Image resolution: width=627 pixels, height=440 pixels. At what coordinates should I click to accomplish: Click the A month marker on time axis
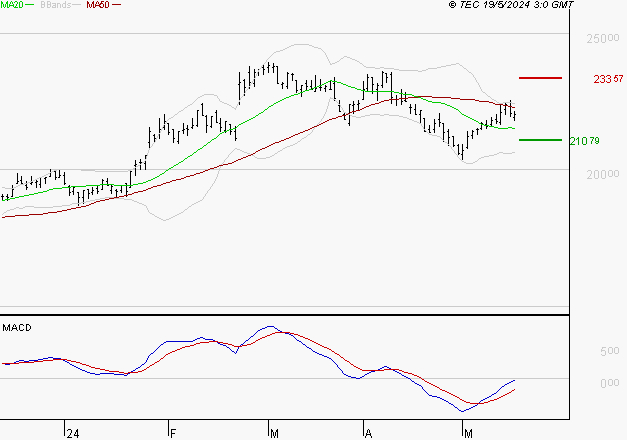point(368,434)
